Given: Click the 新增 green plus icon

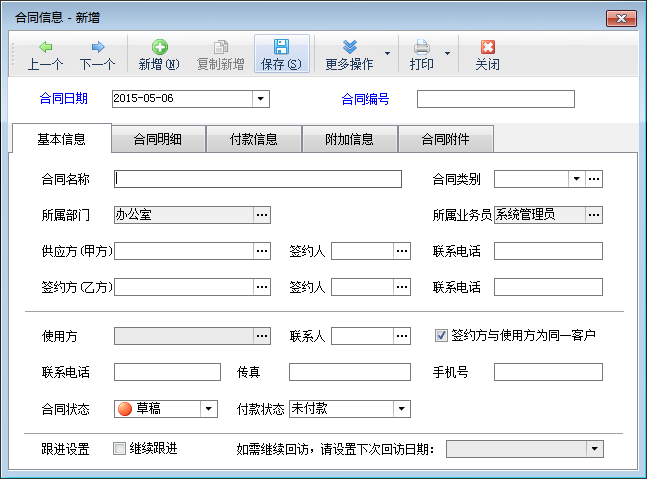Looking at the screenshot, I should [159, 47].
